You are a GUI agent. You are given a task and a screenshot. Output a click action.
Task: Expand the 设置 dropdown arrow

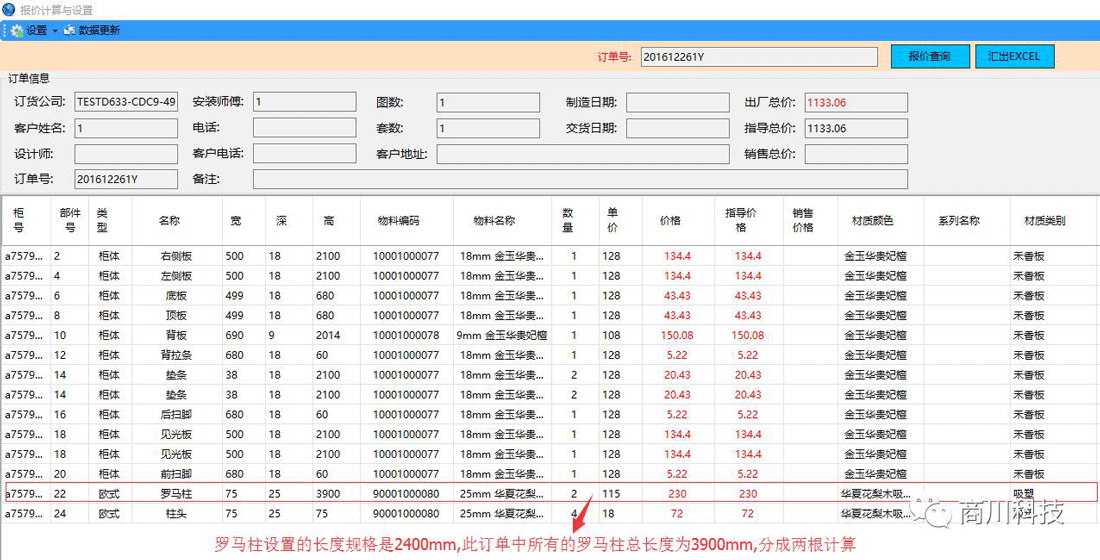point(55,31)
